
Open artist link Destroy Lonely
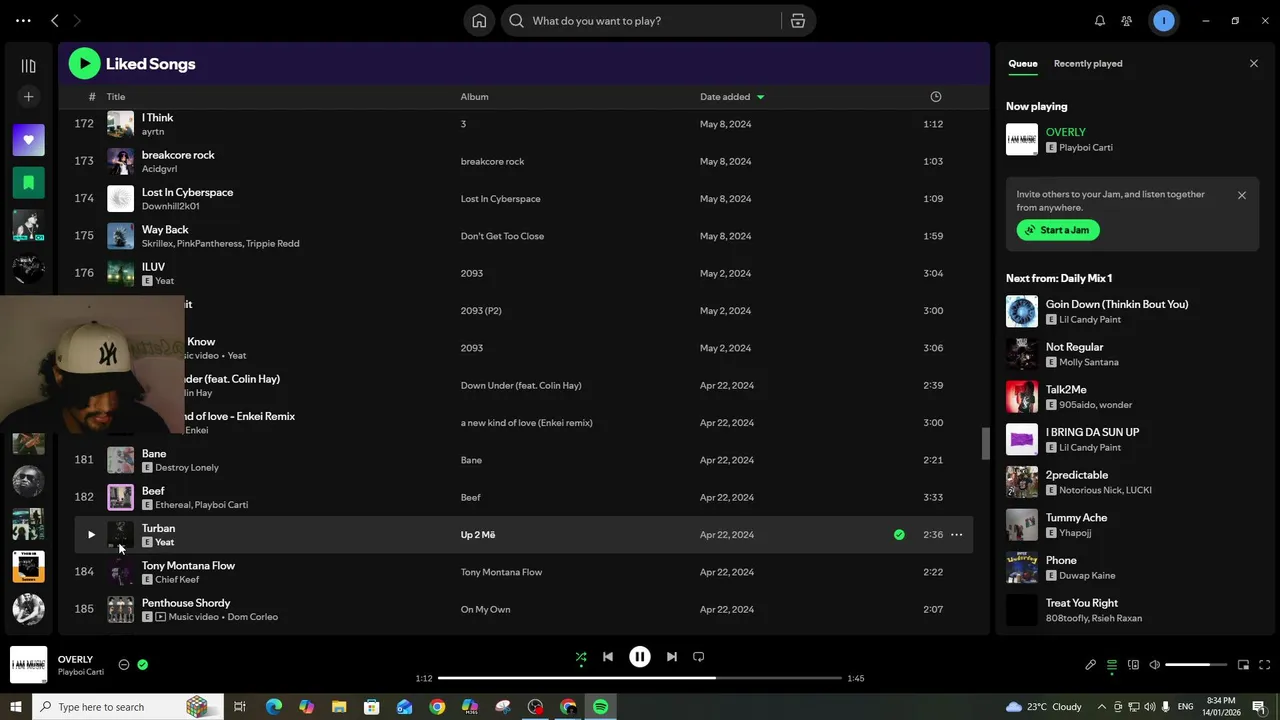[x=187, y=468]
